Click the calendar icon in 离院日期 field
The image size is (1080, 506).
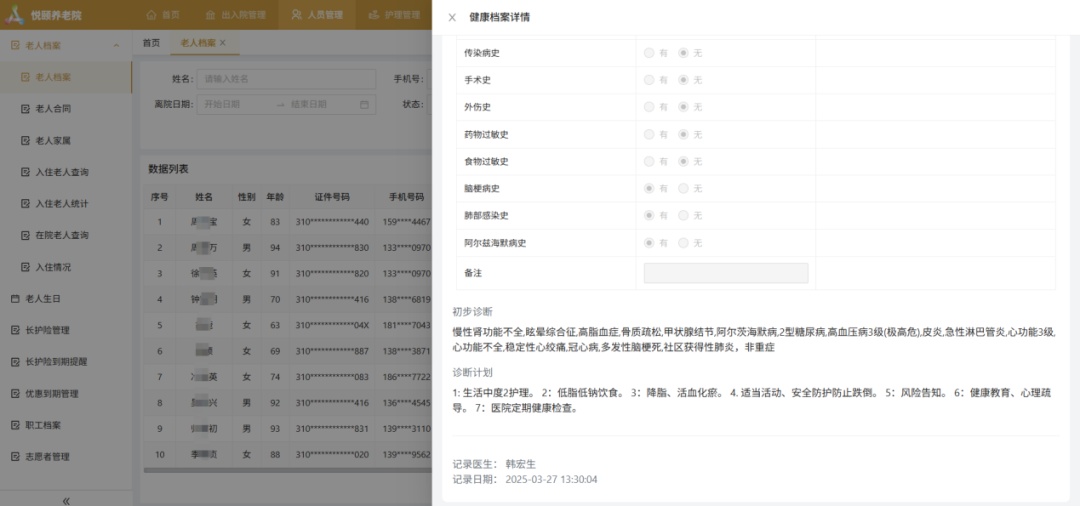tap(364, 104)
